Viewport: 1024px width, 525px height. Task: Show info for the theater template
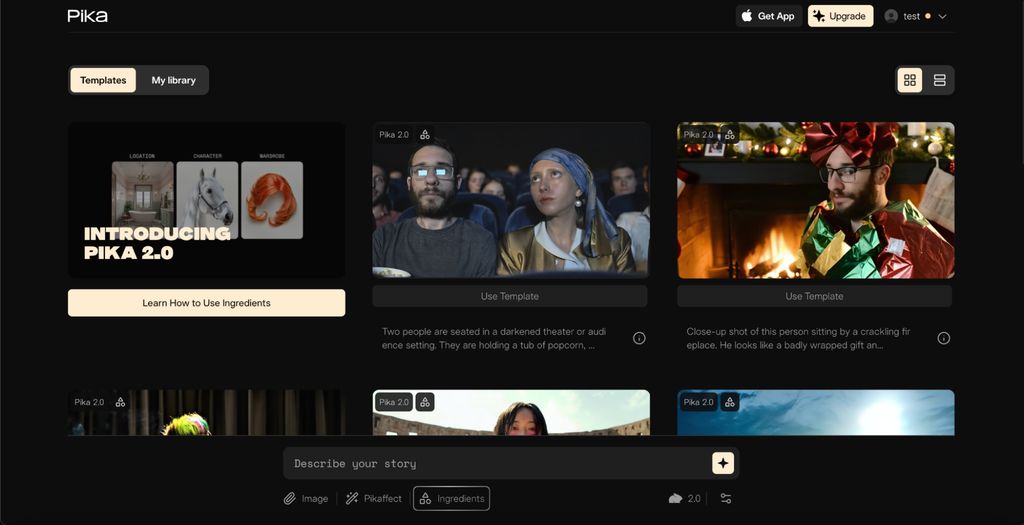pos(639,338)
